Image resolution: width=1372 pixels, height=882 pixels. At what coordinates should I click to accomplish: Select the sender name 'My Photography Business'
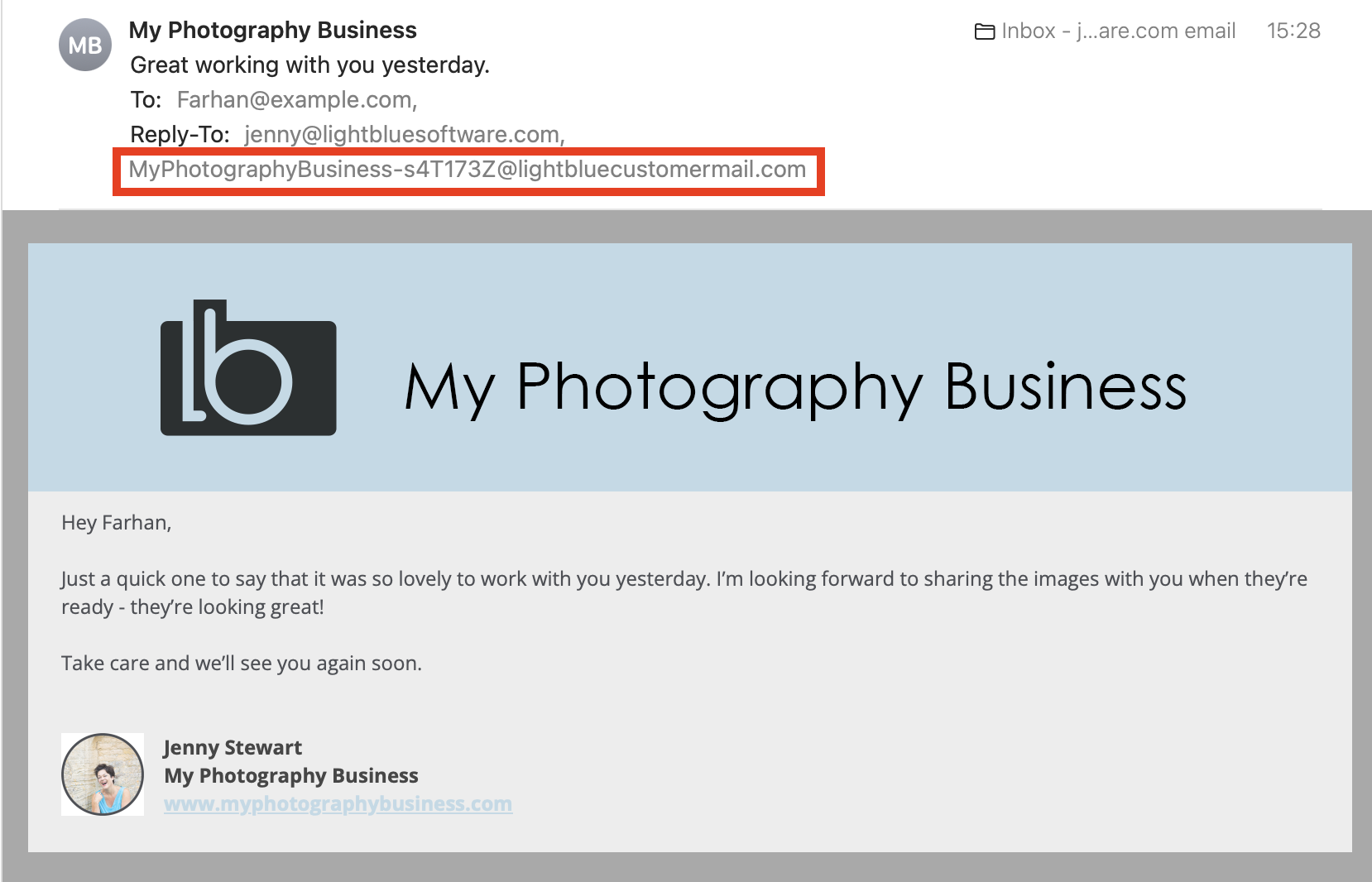point(272,30)
